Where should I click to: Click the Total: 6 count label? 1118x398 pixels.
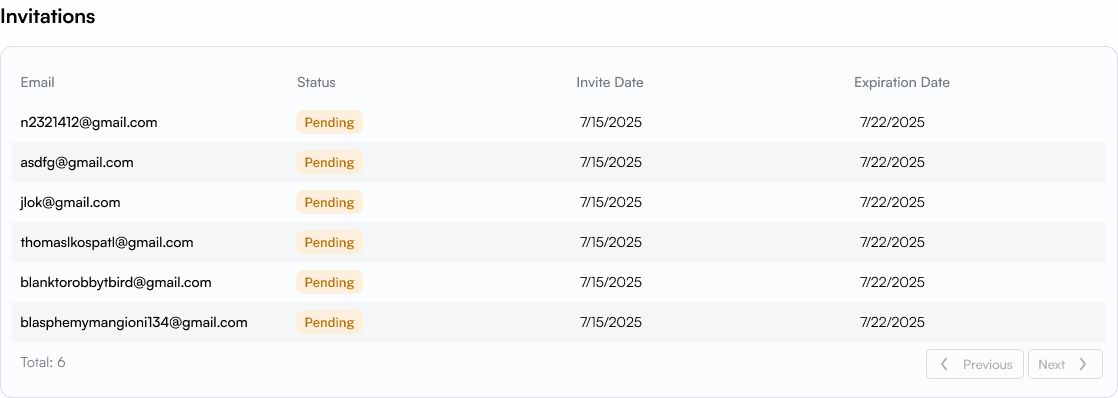[43, 362]
